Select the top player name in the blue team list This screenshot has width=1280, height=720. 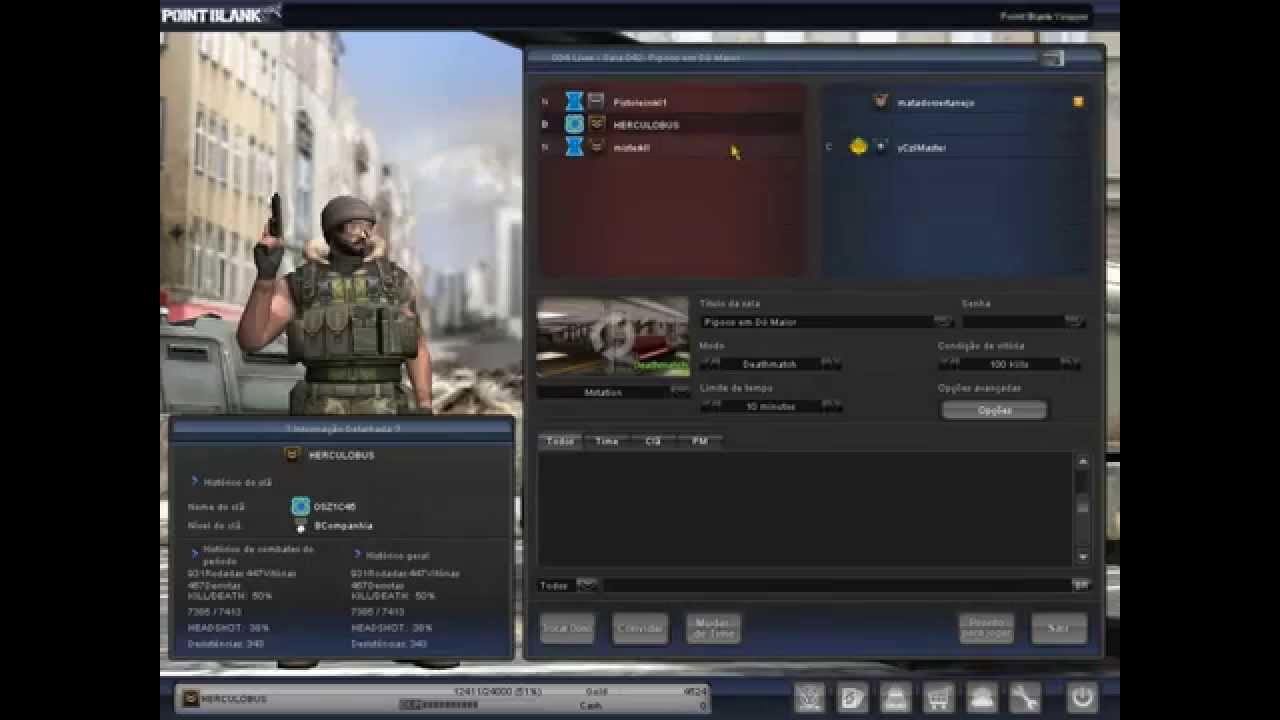[935, 102]
